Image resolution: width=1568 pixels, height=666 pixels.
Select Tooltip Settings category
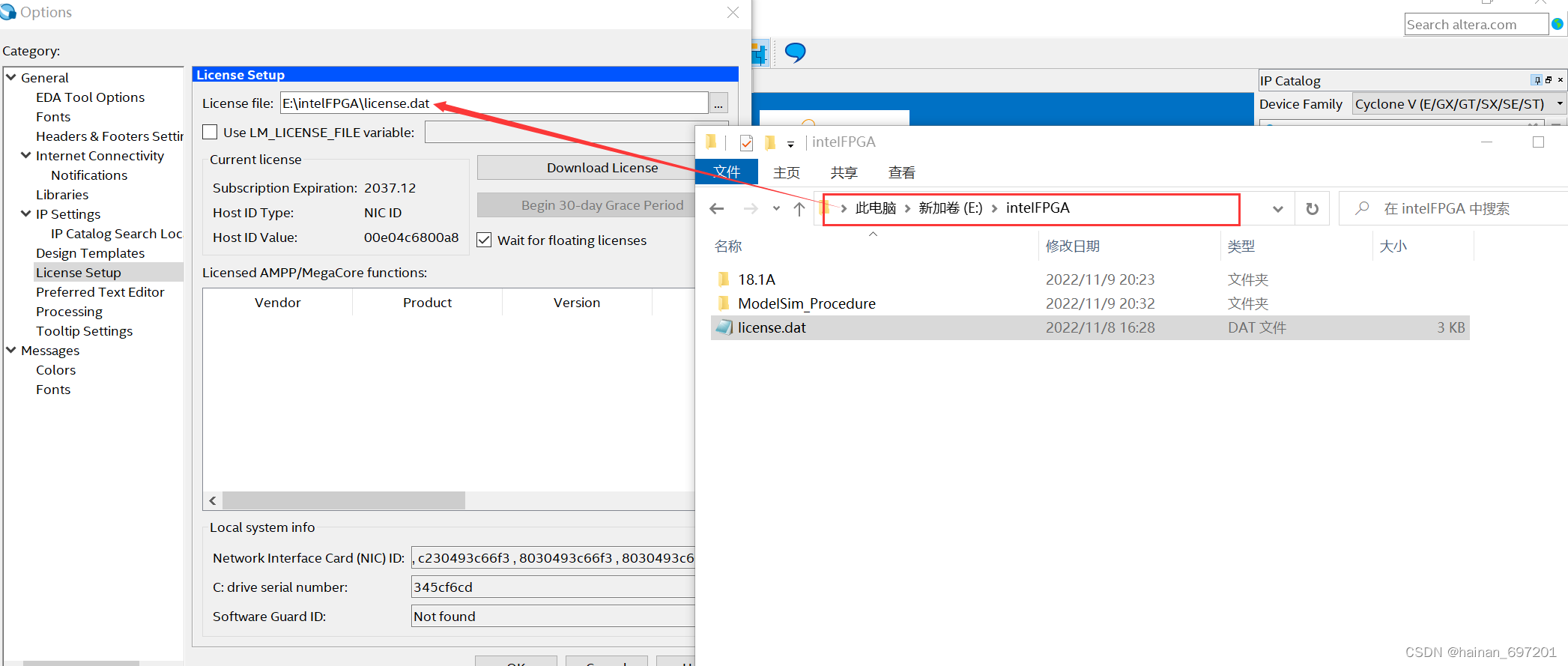tap(85, 331)
